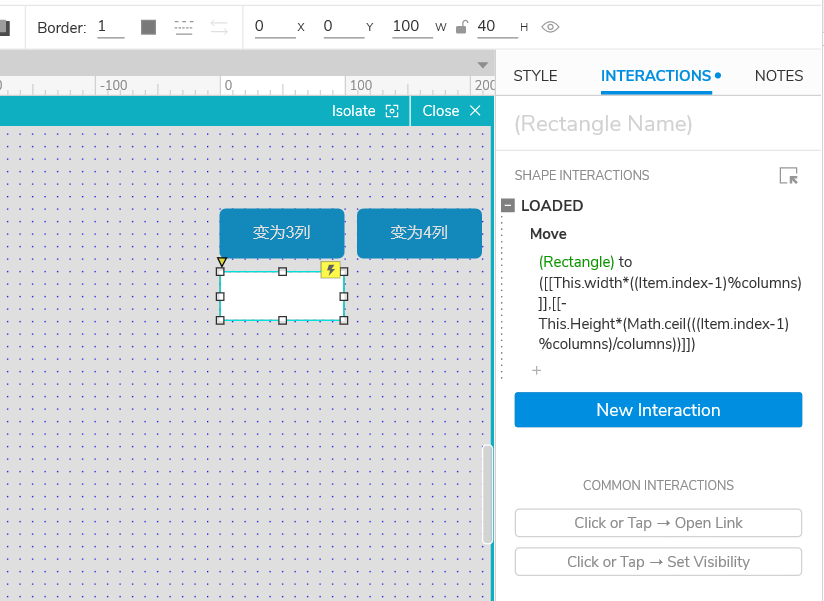
Task: Click the canvas vertical scrollbar
Action: click(x=487, y=494)
